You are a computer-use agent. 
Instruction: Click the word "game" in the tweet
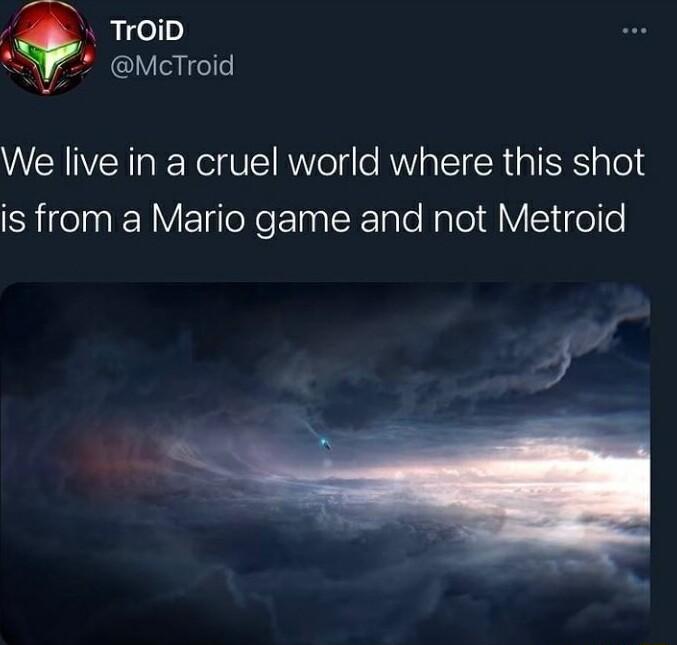(x=302, y=221)
